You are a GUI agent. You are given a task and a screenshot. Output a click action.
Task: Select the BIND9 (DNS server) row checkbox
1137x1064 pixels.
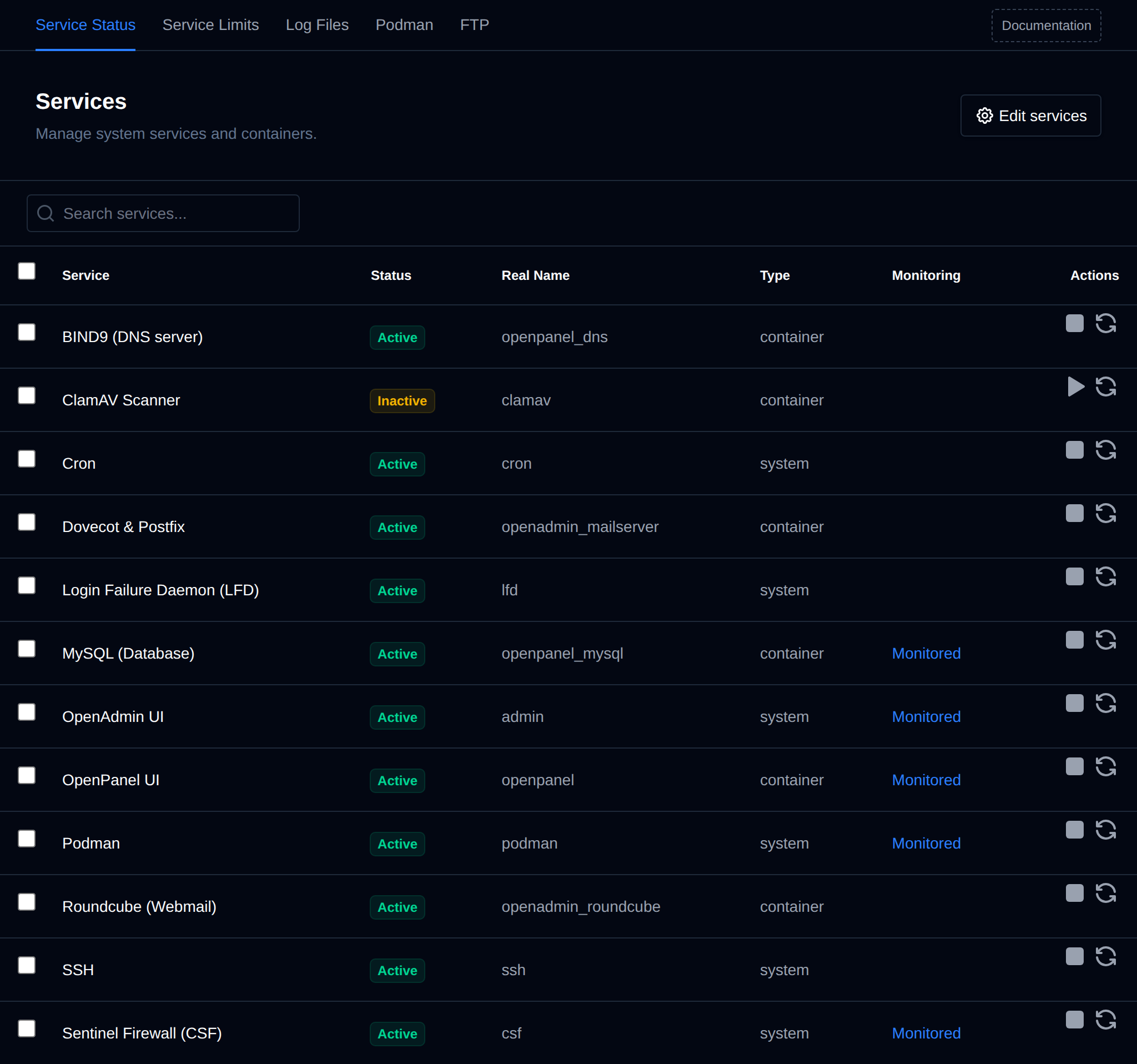point(26,332)
